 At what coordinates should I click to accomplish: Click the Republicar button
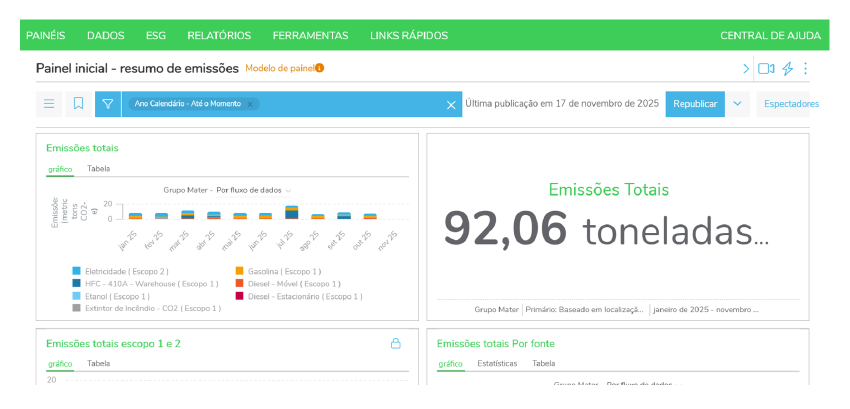click(x=695, y=104)
